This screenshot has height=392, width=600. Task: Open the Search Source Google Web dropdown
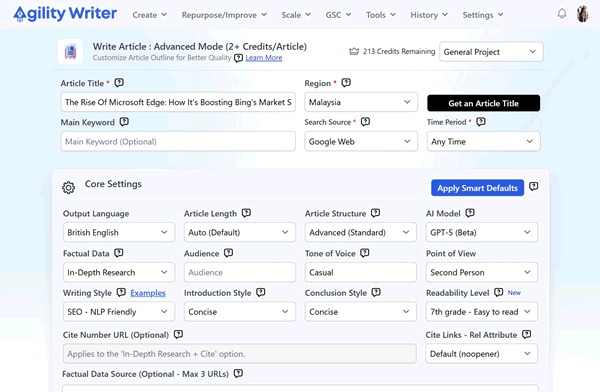[361, 142]
